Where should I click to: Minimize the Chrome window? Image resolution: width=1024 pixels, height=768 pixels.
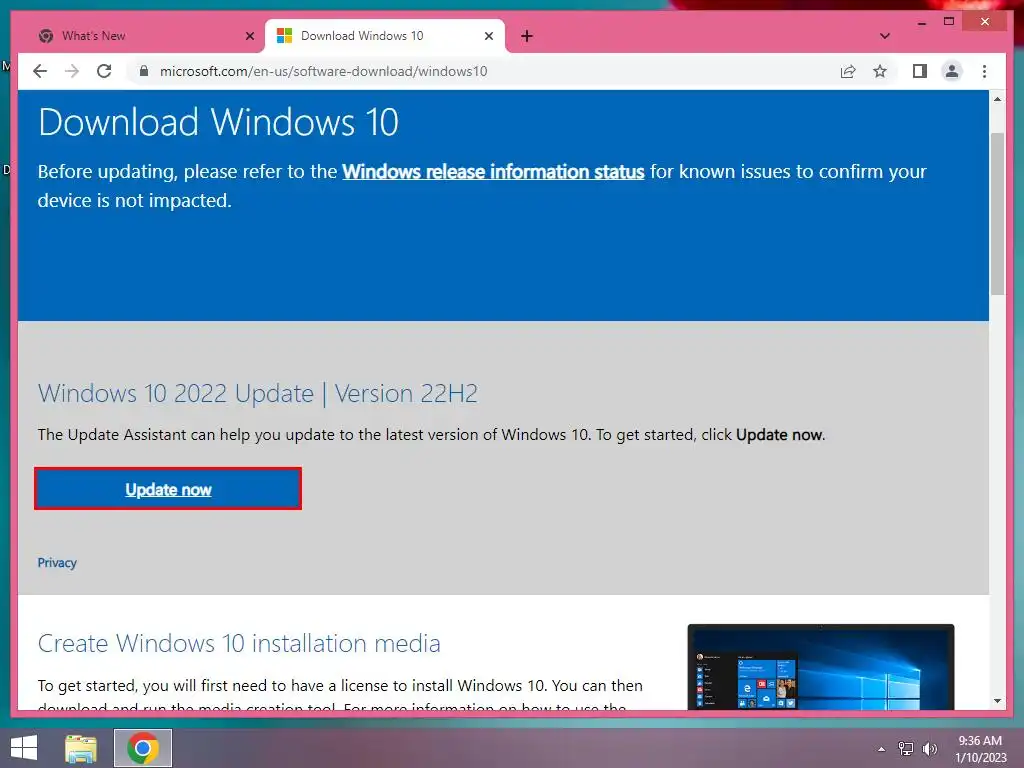921,22
